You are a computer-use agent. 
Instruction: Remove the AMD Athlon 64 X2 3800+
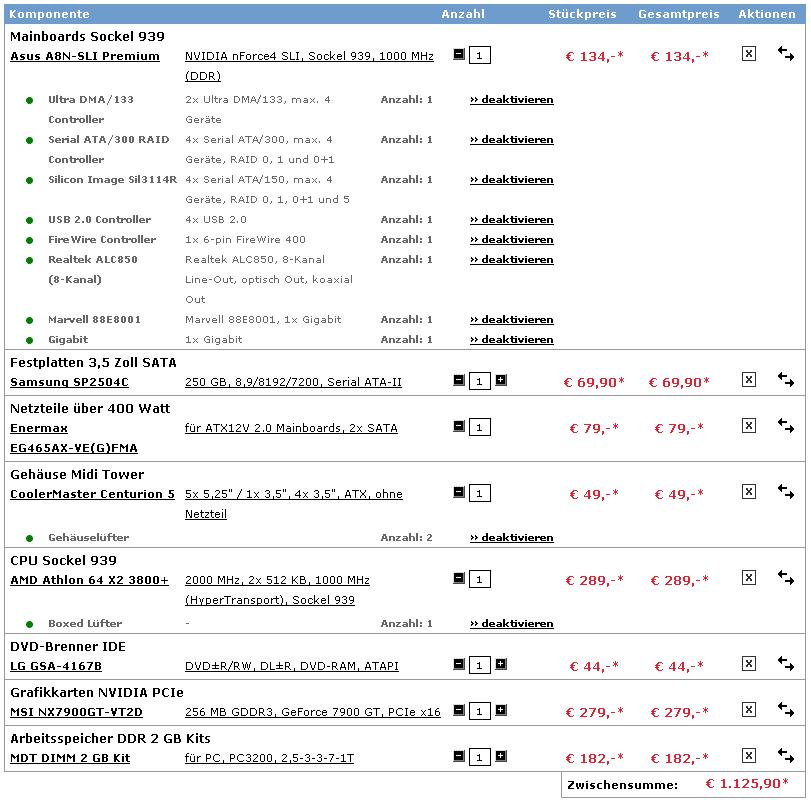pyautogui.click(x=748, y=578)
